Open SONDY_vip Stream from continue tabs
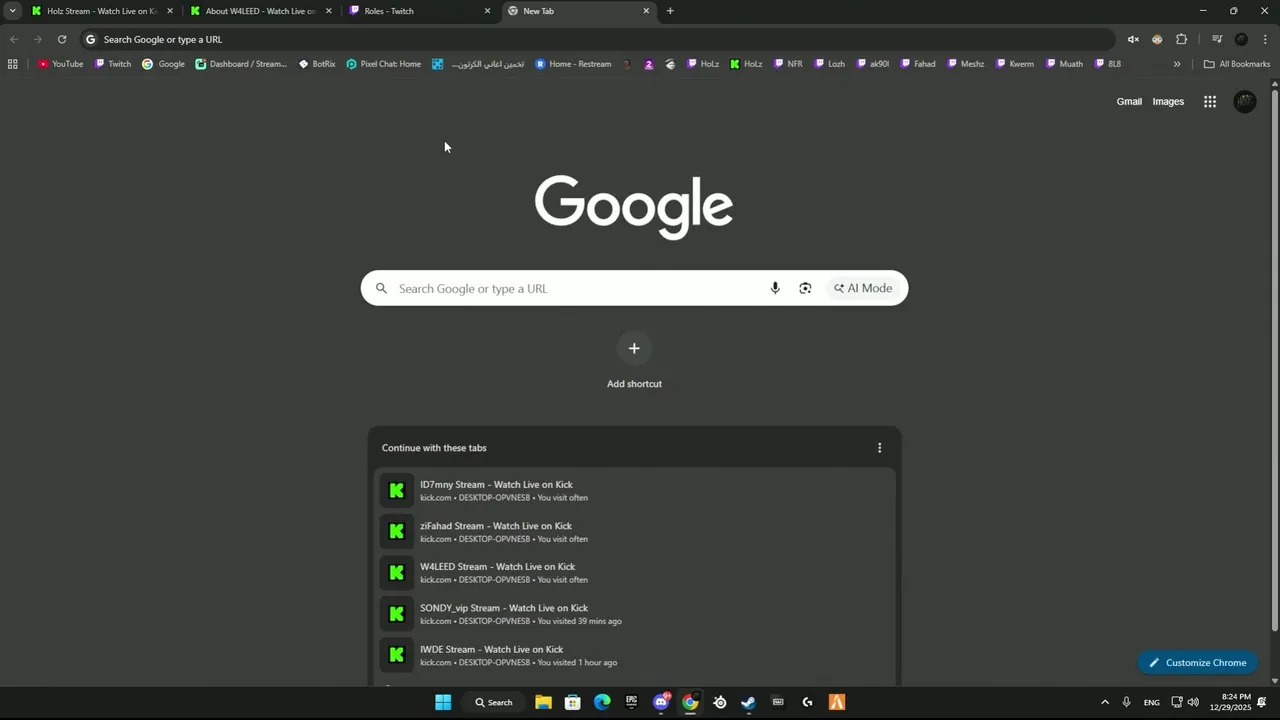The image size is (1280, 720). click(634, 613)
